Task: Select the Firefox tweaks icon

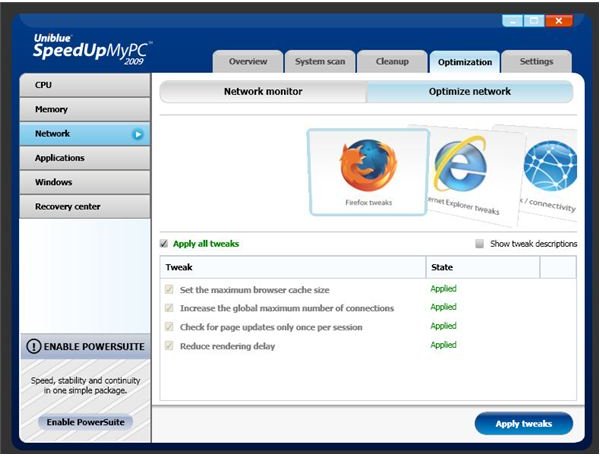Action: click(368, 165)
